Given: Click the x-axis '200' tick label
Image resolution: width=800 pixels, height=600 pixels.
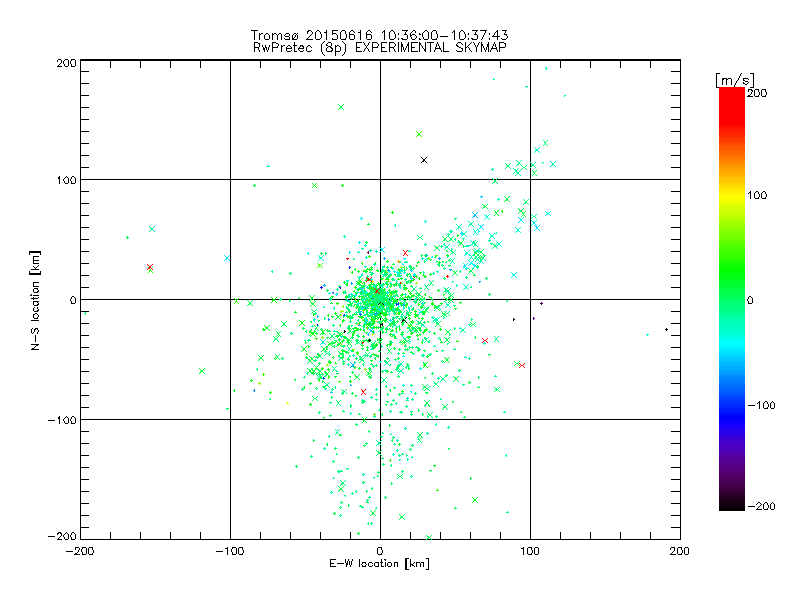Looking at the screenshot, I should (680, 551).
